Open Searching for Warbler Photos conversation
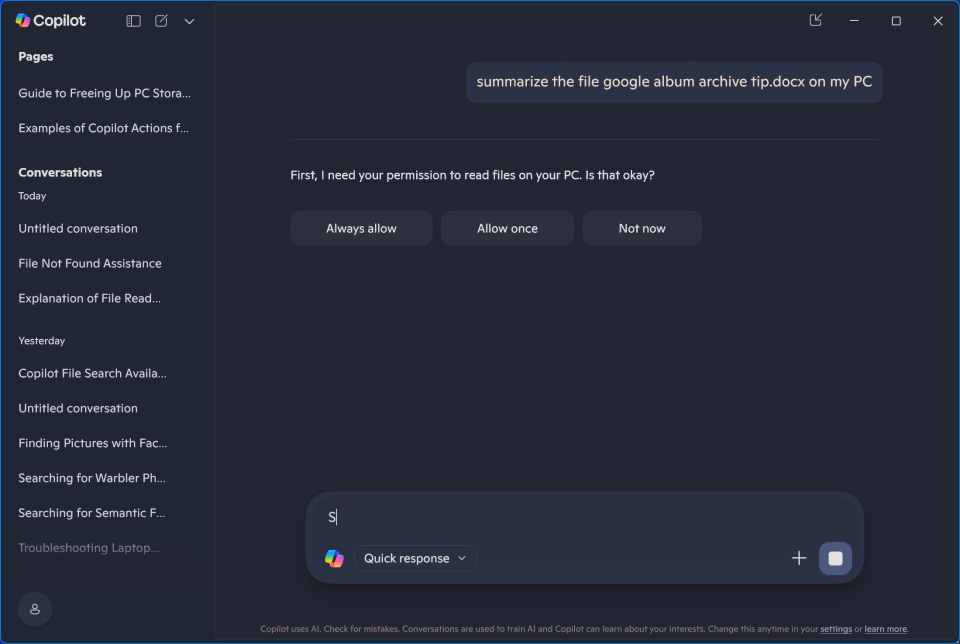The image size is (960, 644). coord(92,478)
